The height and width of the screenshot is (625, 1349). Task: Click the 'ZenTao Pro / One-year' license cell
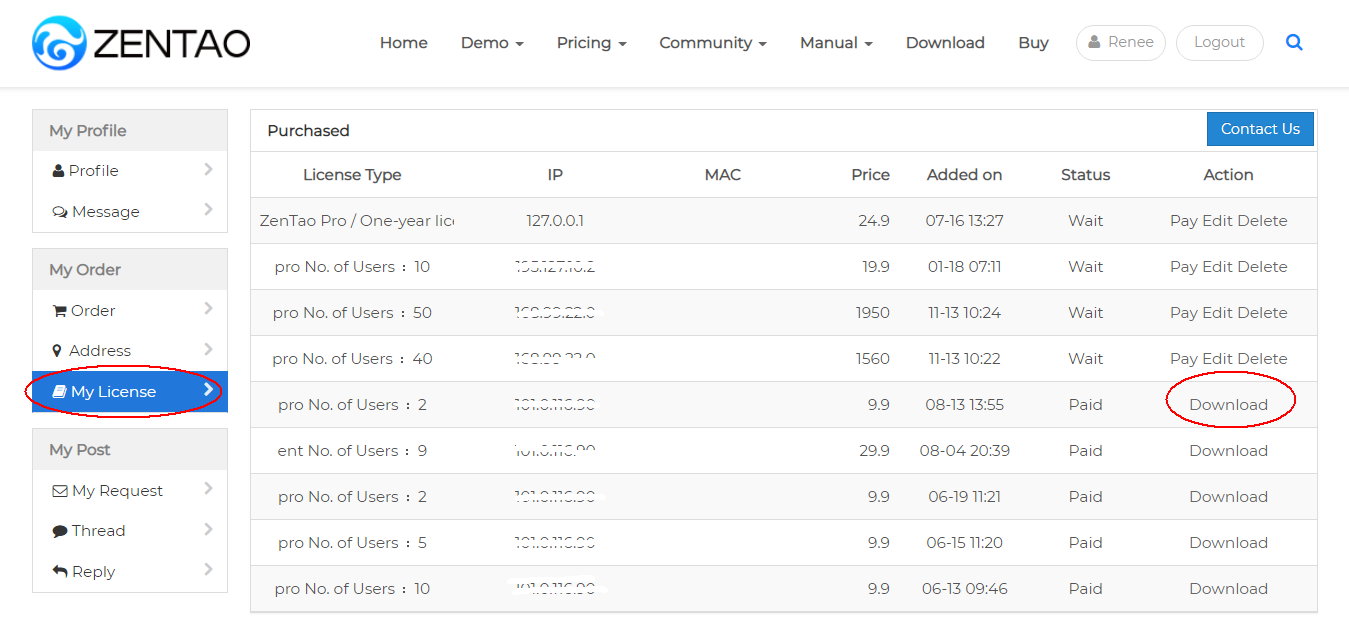pos(357,221)
